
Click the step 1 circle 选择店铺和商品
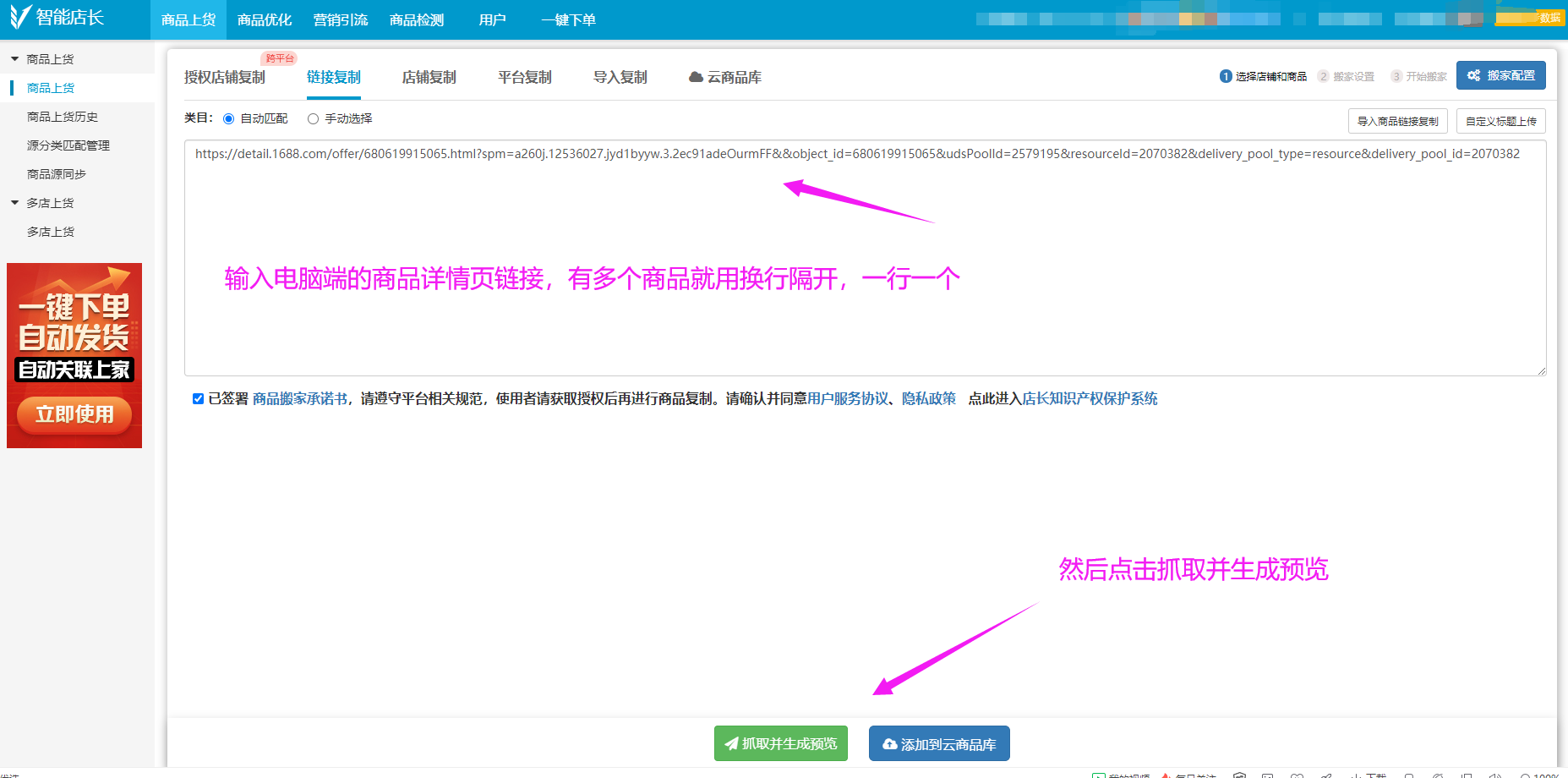[1226, 76]
